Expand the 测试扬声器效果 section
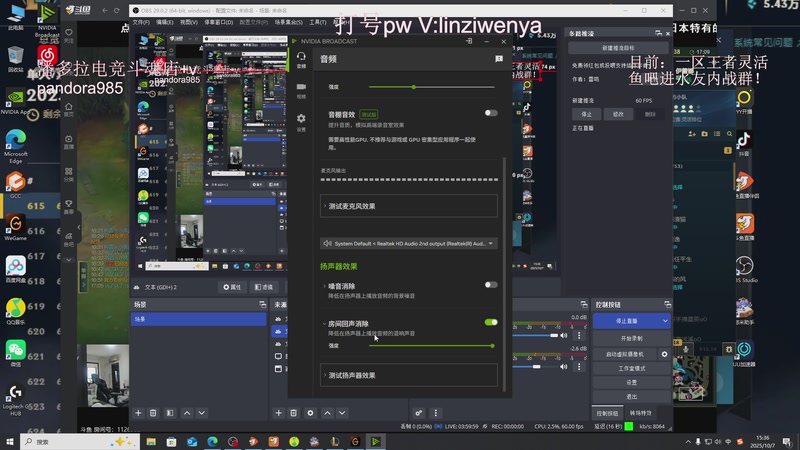Image resolution: width=800 pixels, height=450 pixels. (409, 375)
